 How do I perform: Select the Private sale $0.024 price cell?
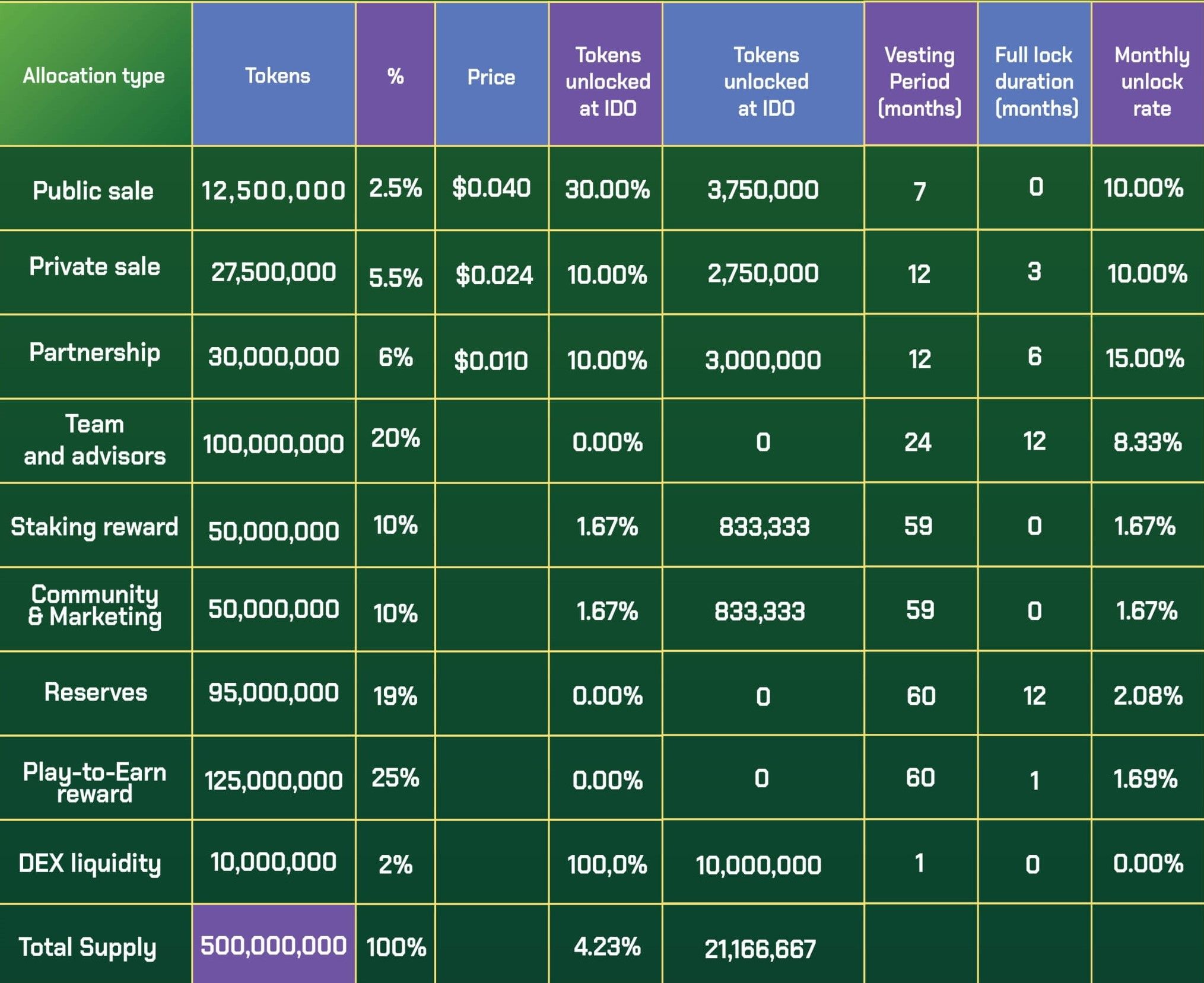494,275
